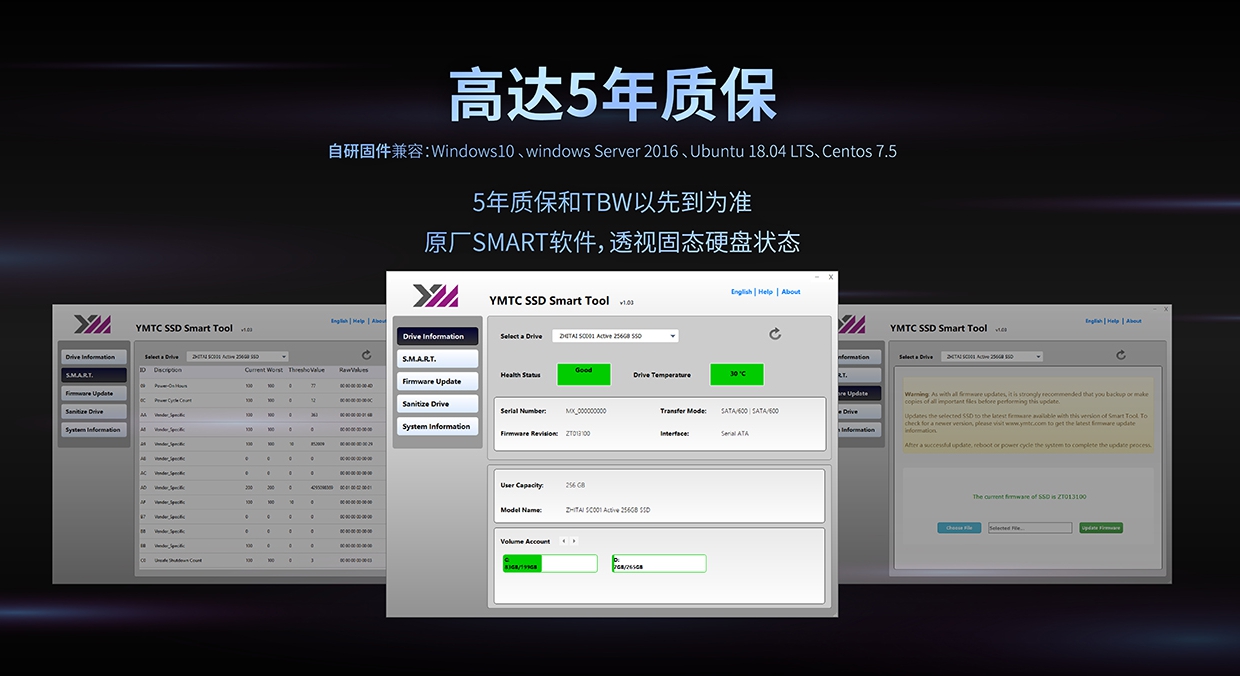Click the C: volume usage bar
The image size is (1240, 676).
pyautogui.click(x=550, y=564)
